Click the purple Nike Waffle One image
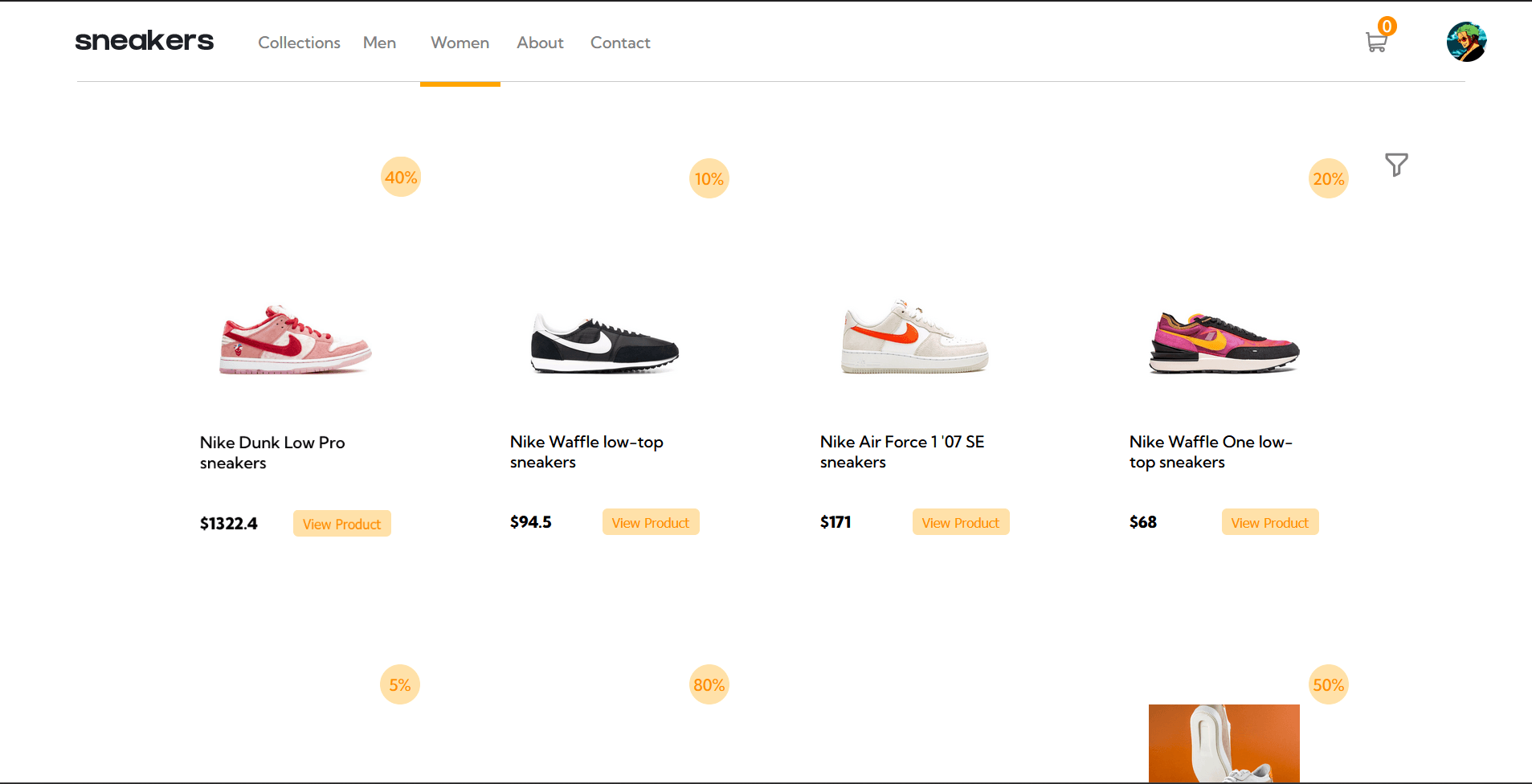This screenshot has width=1532, height=784. click(1224, 342)
